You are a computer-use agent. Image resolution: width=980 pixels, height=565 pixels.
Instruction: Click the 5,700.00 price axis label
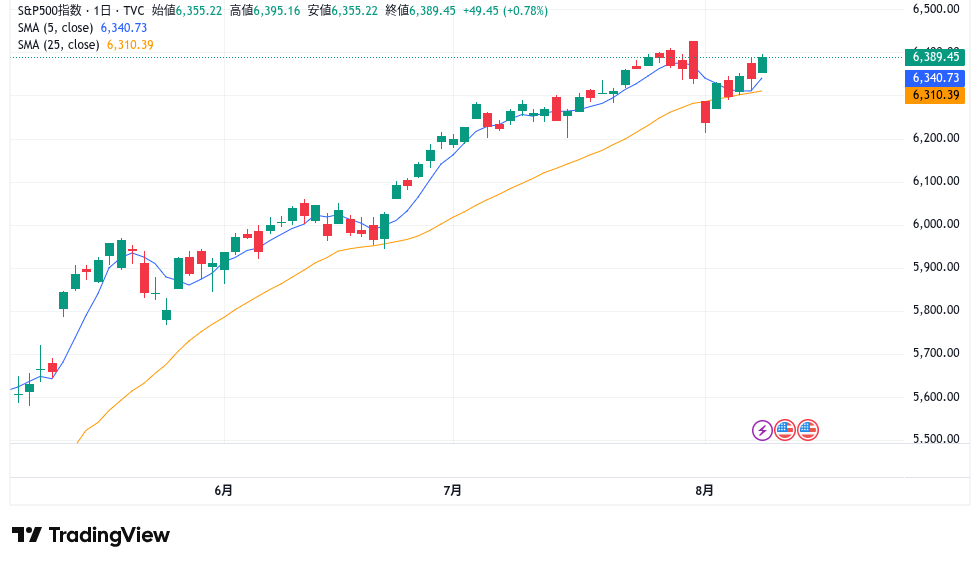coord(936,353)
